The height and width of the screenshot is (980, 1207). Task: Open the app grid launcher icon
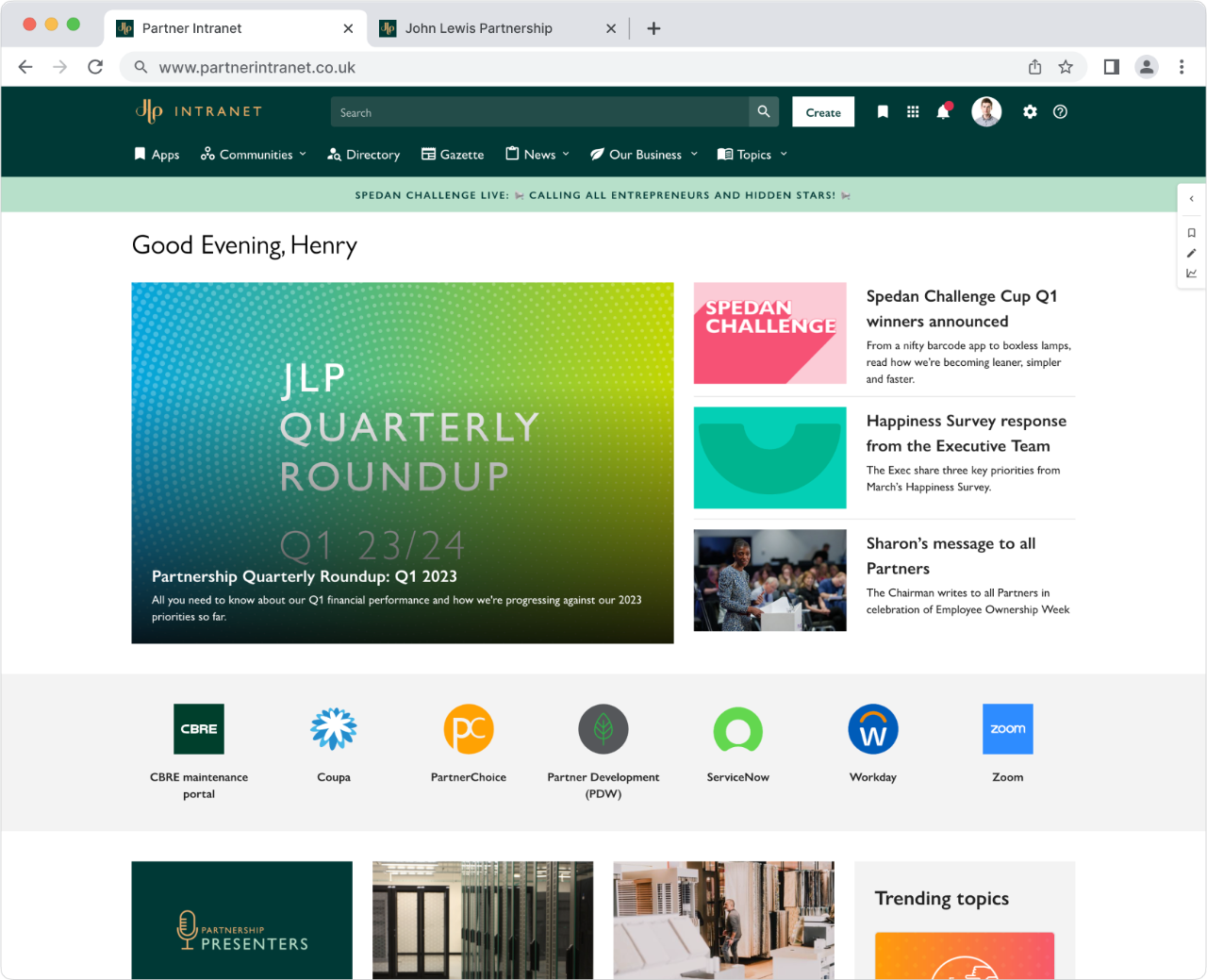tap(913, 111)
